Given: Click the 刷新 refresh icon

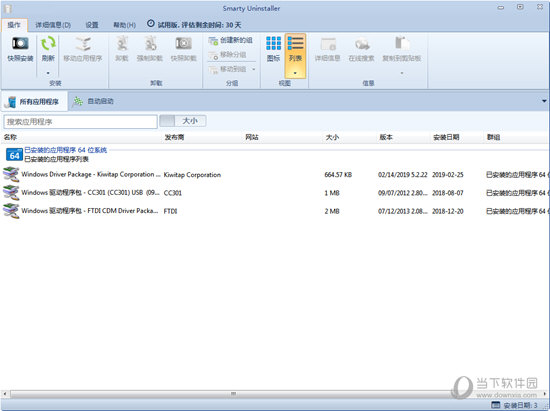Looking at the screenshot, I should pyautogui.click(x=48, y=43).
